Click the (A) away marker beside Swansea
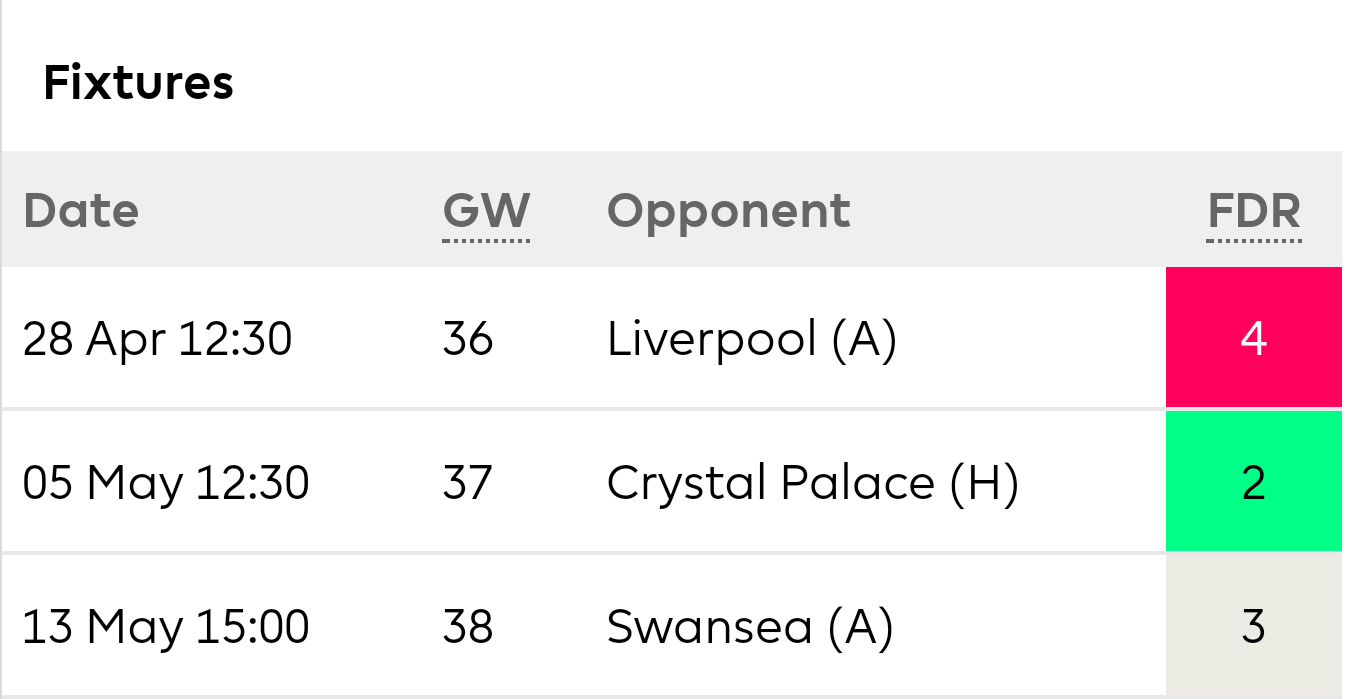Image resolution: width=1346 pixels, height=699 pixels. click(860, 627)
